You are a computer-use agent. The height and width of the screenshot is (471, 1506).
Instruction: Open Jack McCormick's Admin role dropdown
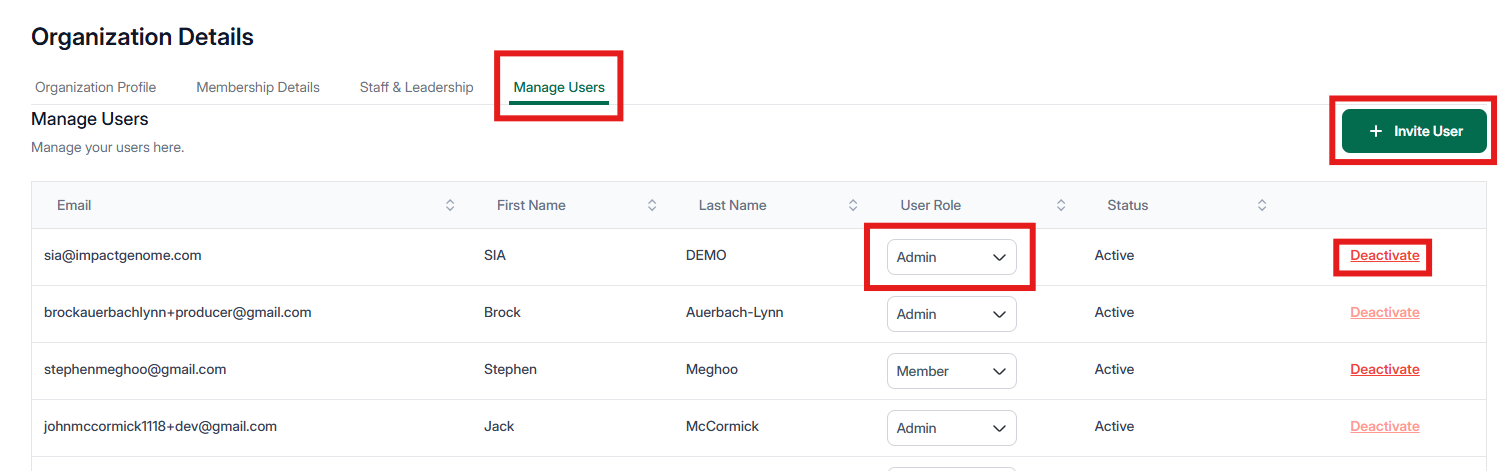[x=951, y=428]
